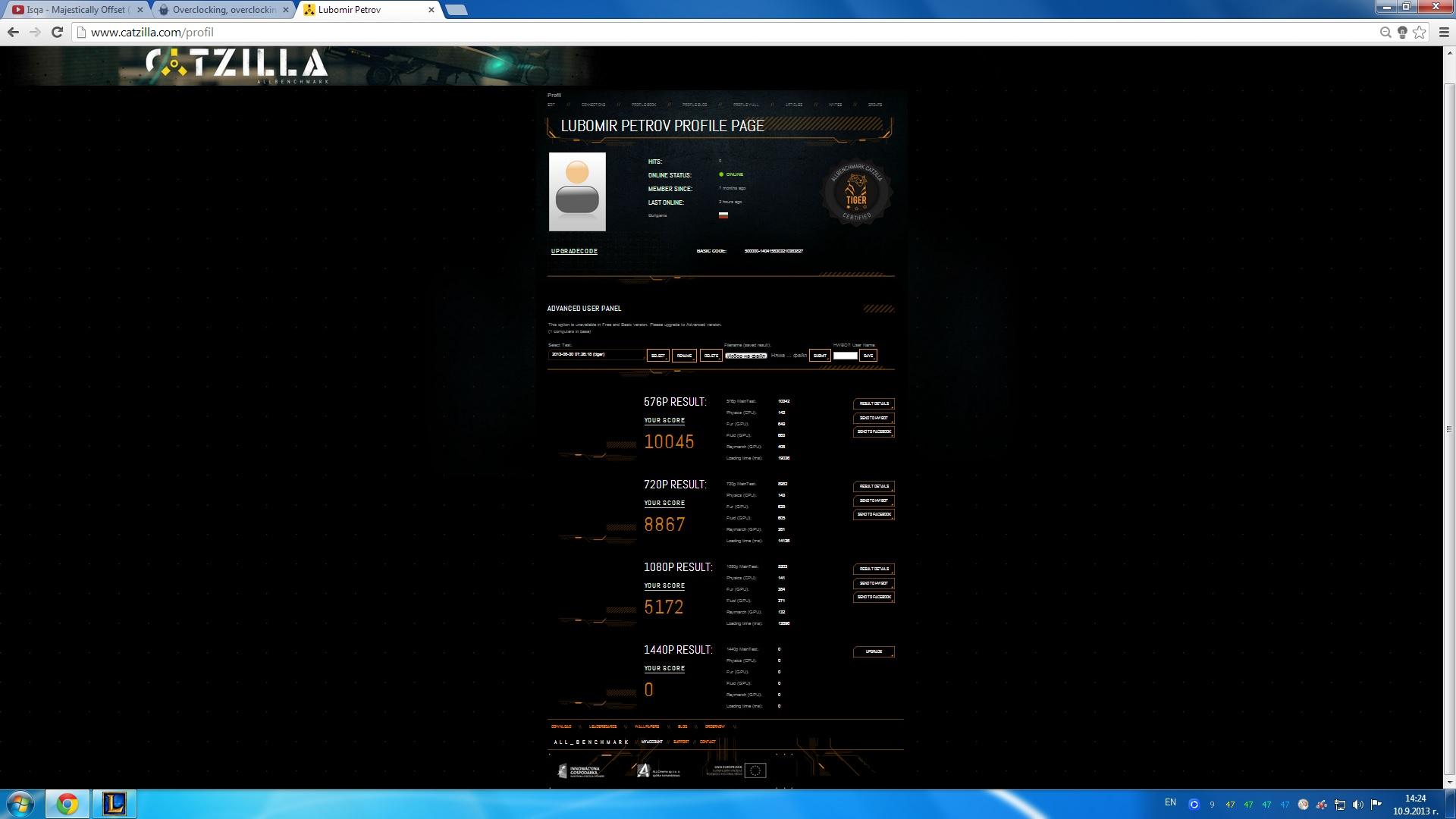This screenshot has height=819, width=1456.
Task: Click the address bar URL field
Action: pyautogui.click(x=728, y=32)
